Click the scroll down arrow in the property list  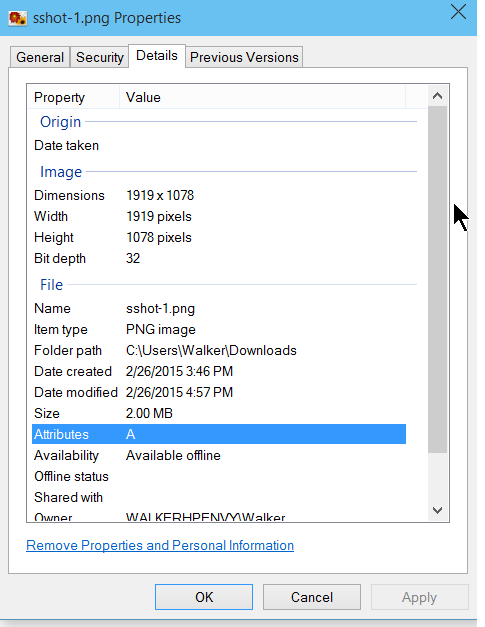[437, 510]
